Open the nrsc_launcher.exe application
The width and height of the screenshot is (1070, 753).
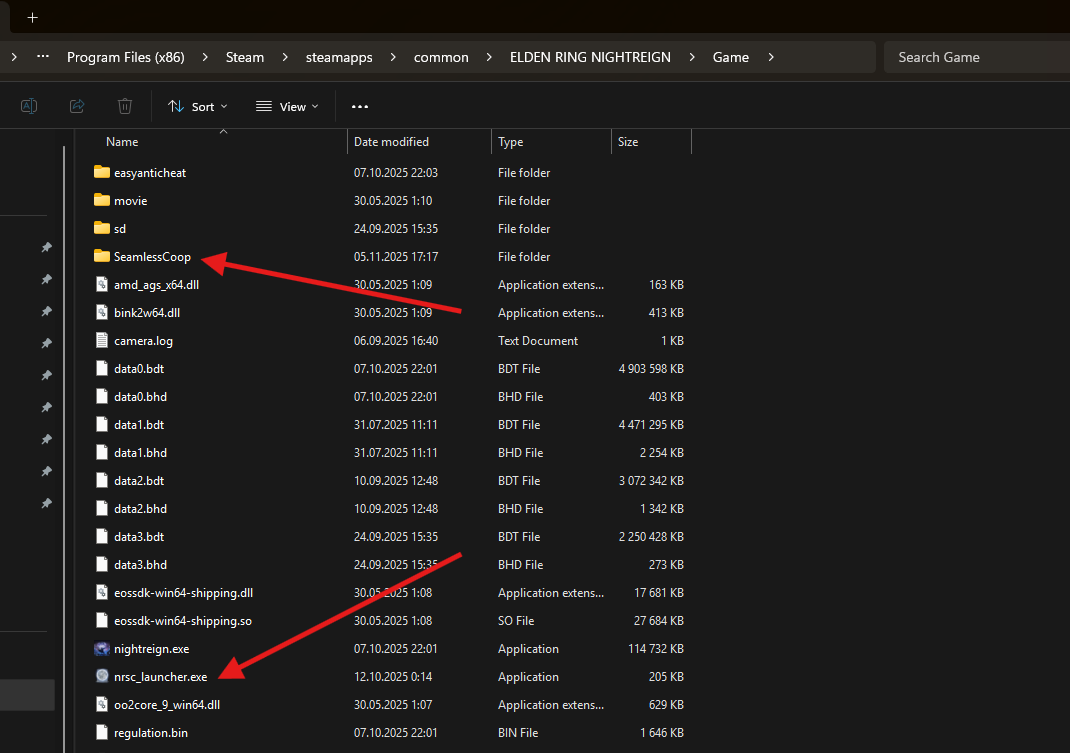click(160, 677)
